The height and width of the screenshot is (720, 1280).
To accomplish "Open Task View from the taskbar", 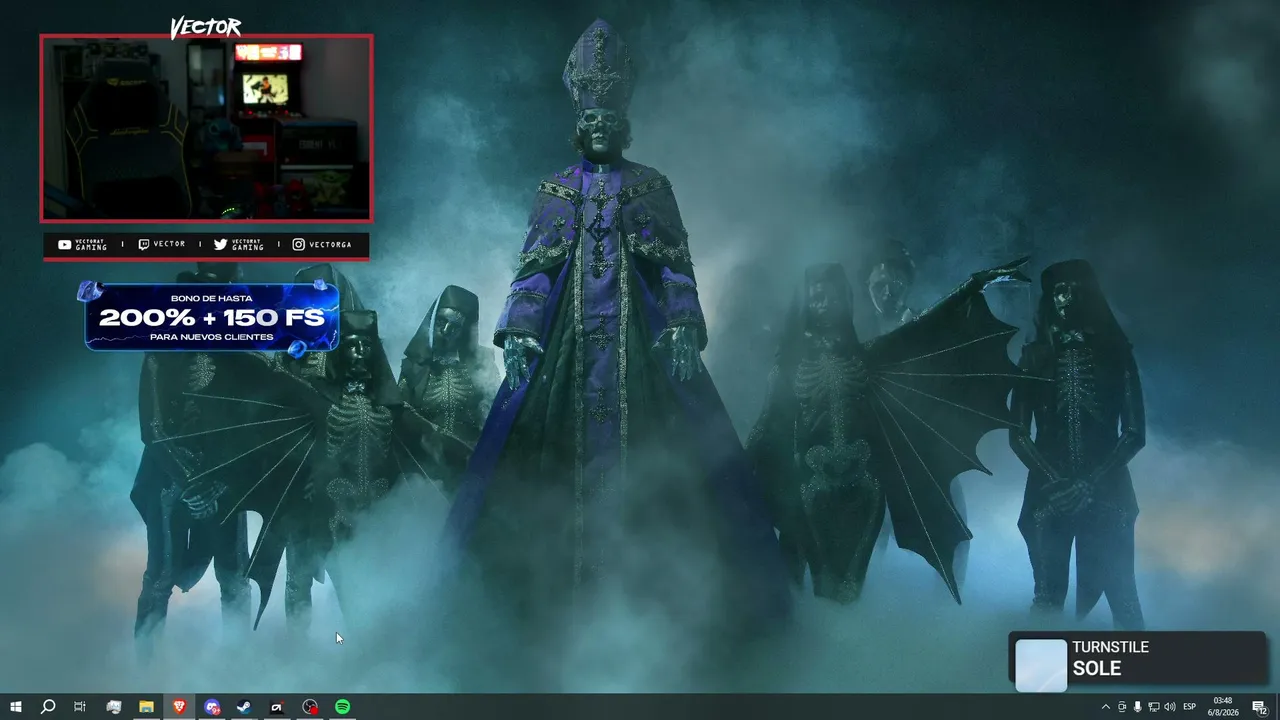I will coord(80,707).
